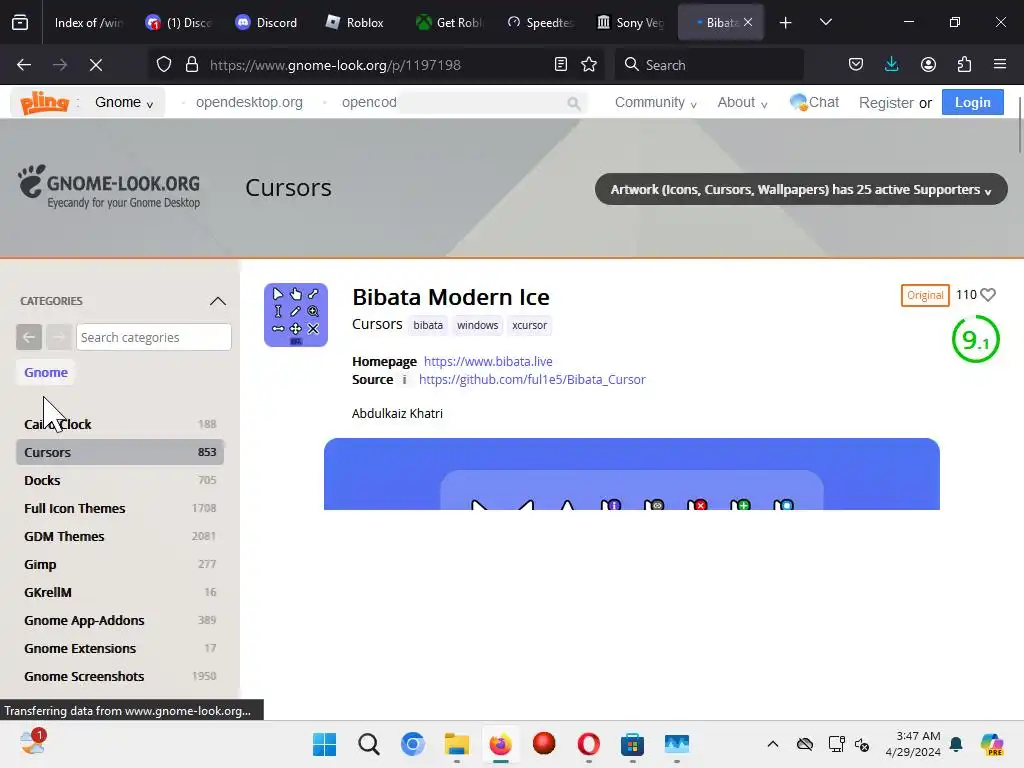Expand the Gnome site dropdown

pyautogui.click(x=123, y=103)
